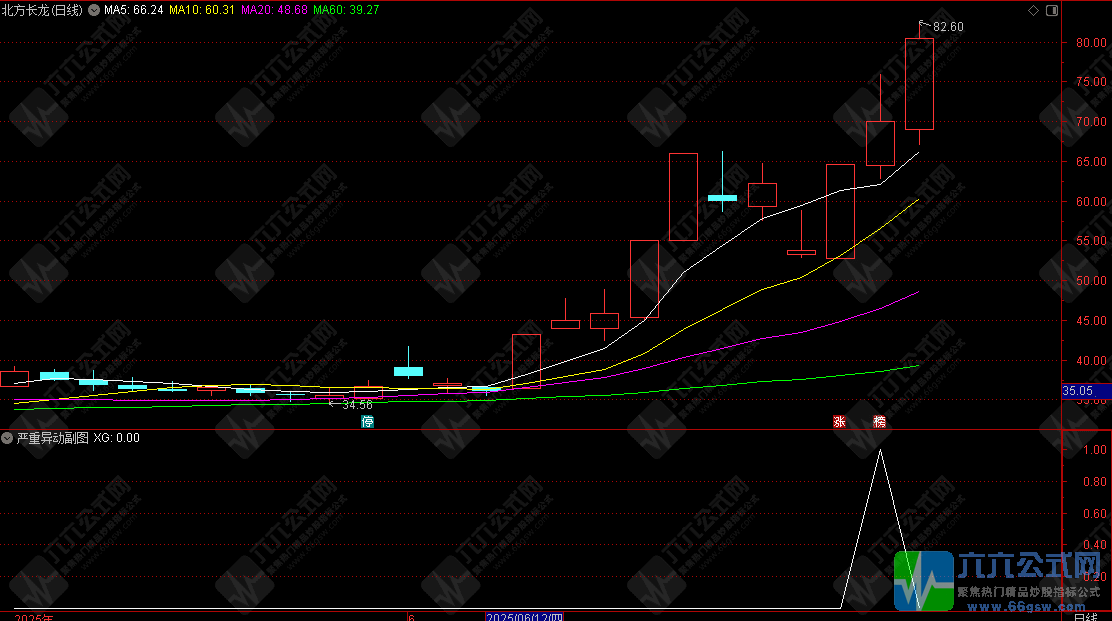Select the magenta MA20: 48.68 label
The height and width of the screenshot is (621, 1112).
click(x=275, y=10)
